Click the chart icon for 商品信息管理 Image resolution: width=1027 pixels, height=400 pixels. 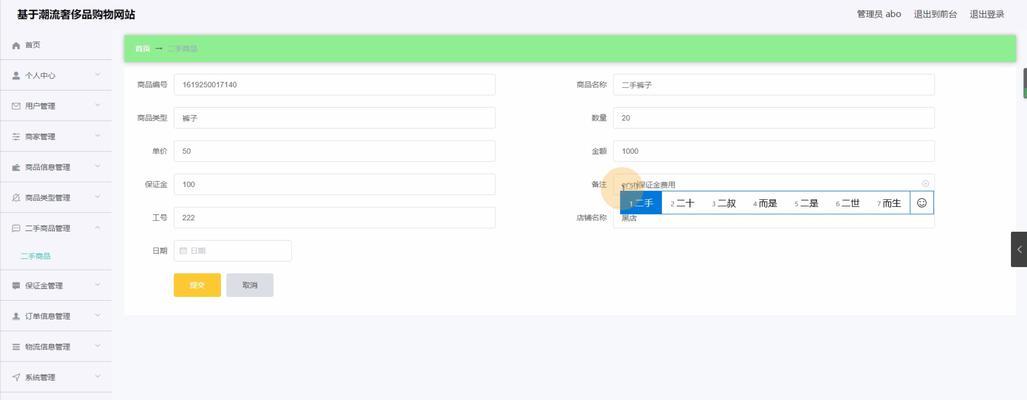pos(16,168)
